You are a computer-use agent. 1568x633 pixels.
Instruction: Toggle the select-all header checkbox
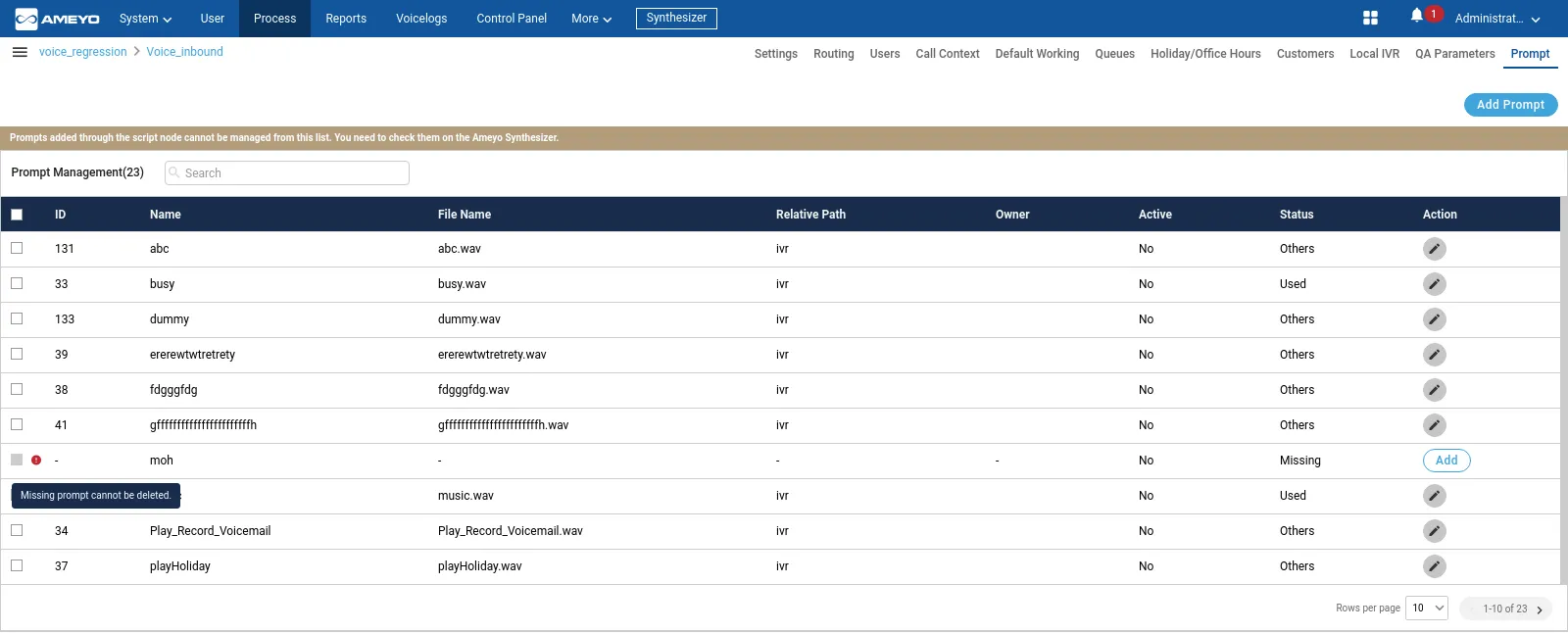(x=17, y=215)
